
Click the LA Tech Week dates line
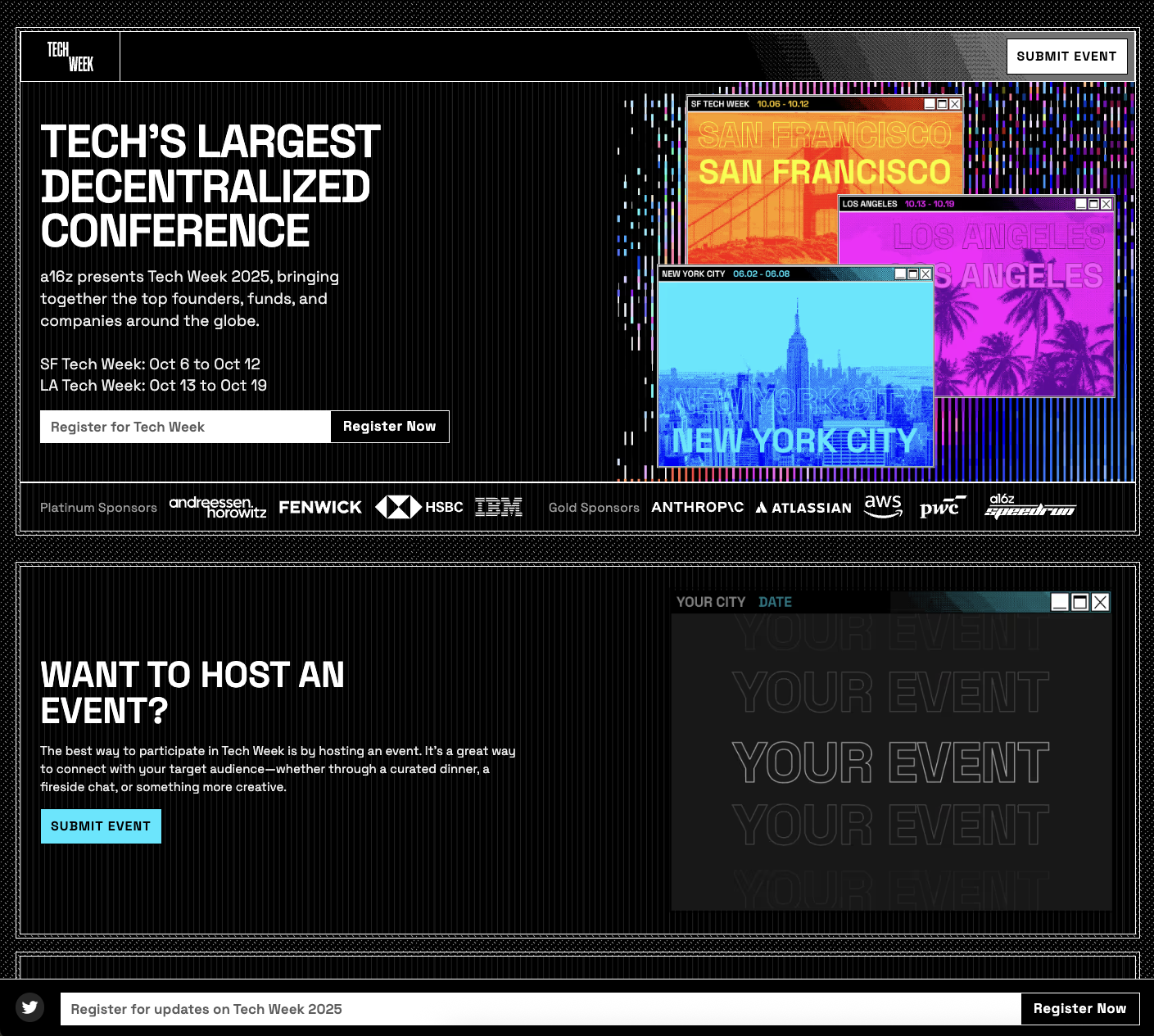point(153,385)
